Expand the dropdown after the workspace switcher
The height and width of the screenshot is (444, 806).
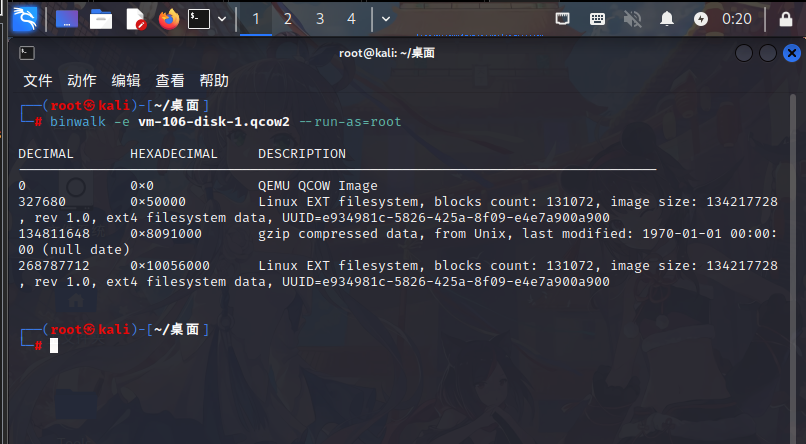(386, 19)
